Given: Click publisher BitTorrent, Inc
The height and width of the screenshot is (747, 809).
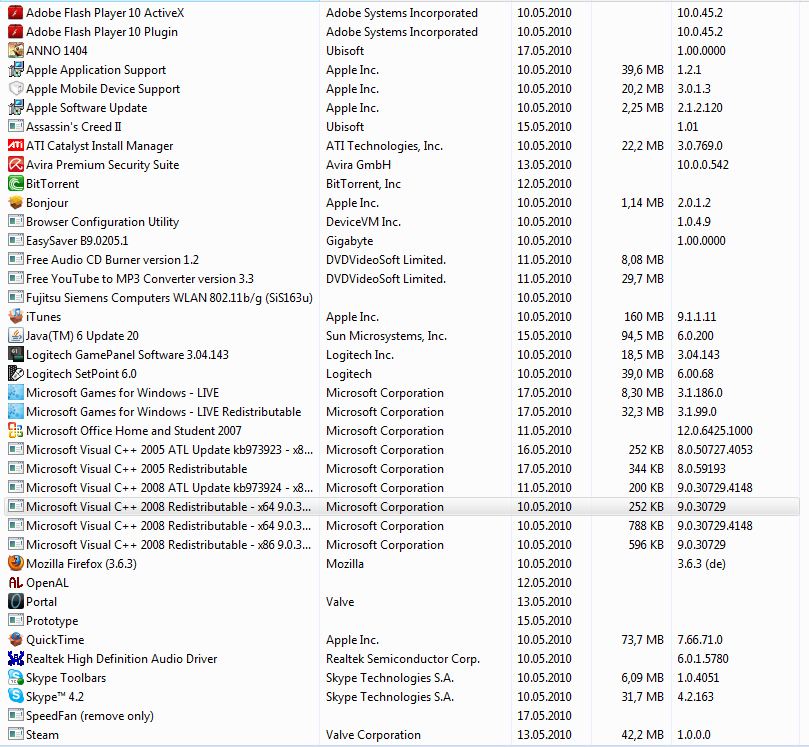Looking at the screenshot, I should tap(363, 184).
